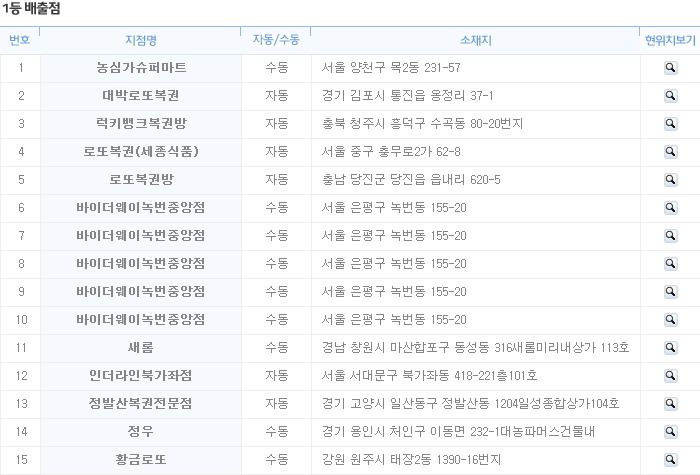The height and width of the screenshot is (475, 700).
Task: Select row number 3 cell
Action: [21, 124]
